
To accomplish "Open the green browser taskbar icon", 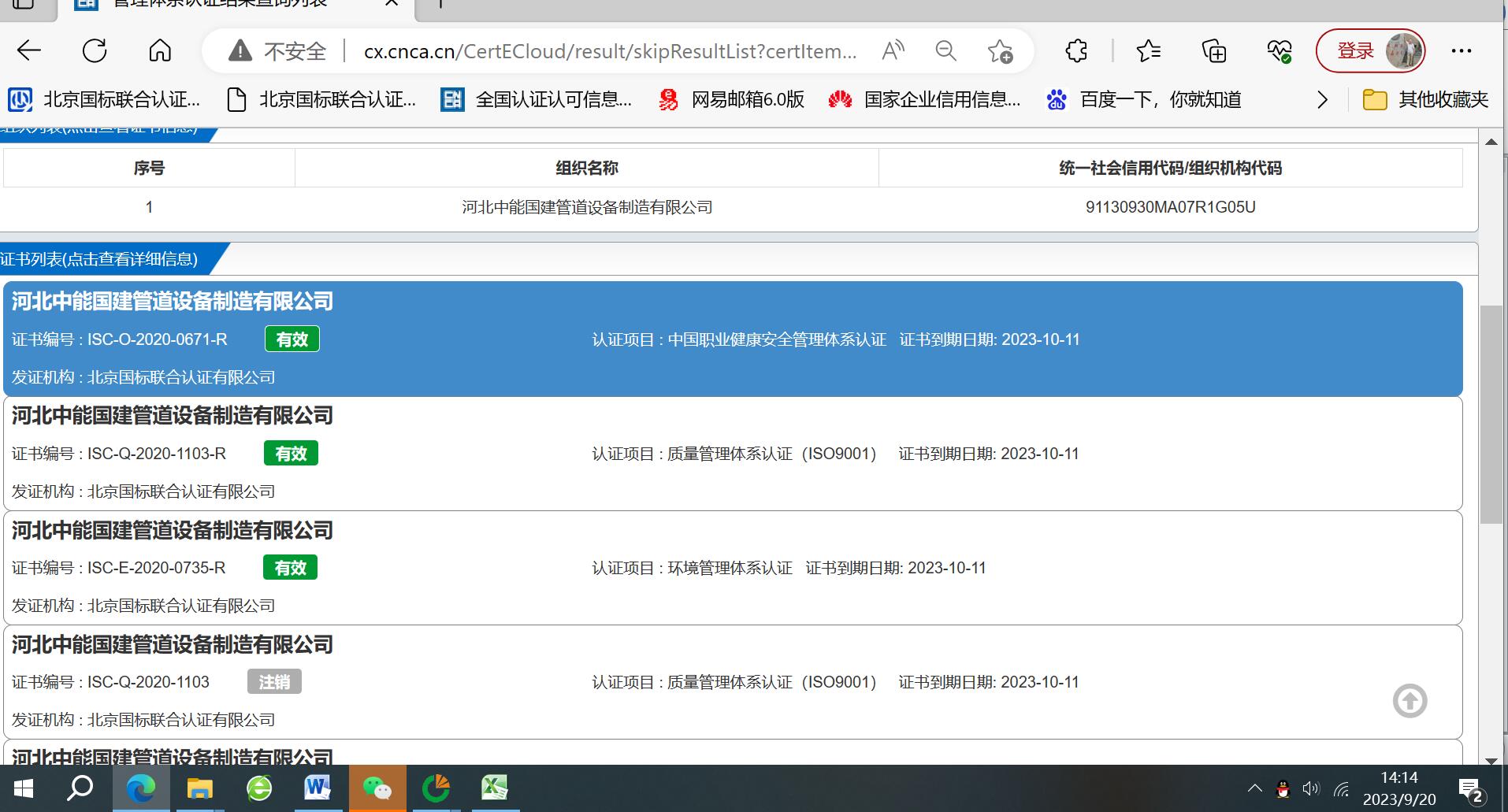I will [259, 788].
